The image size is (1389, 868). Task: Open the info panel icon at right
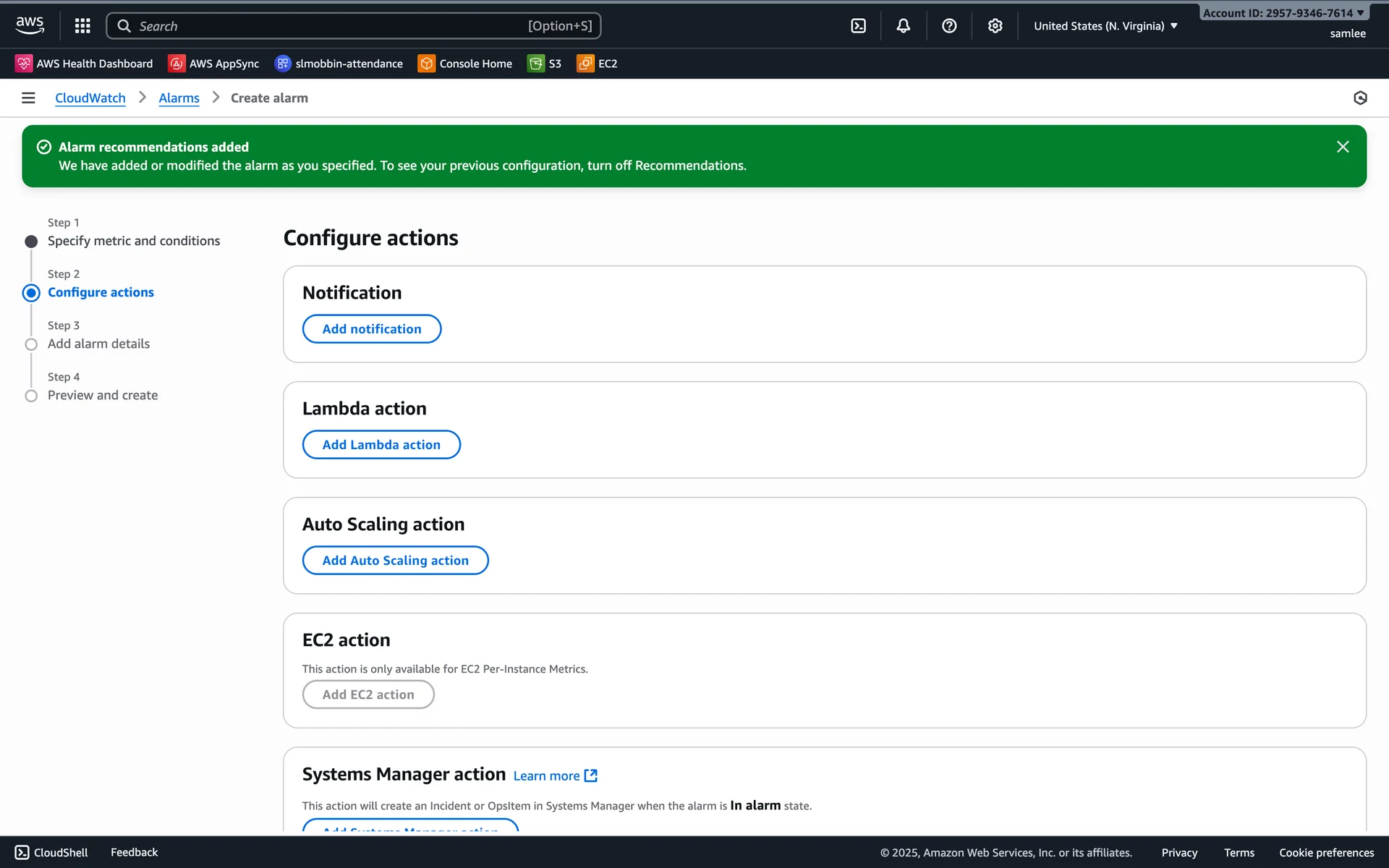point(1360,98)
